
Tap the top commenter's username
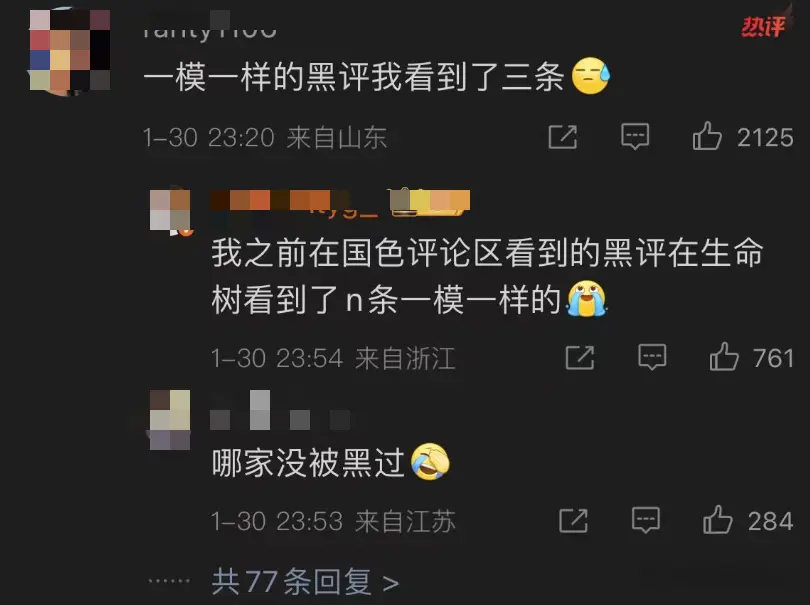click(x=209, y=27)
